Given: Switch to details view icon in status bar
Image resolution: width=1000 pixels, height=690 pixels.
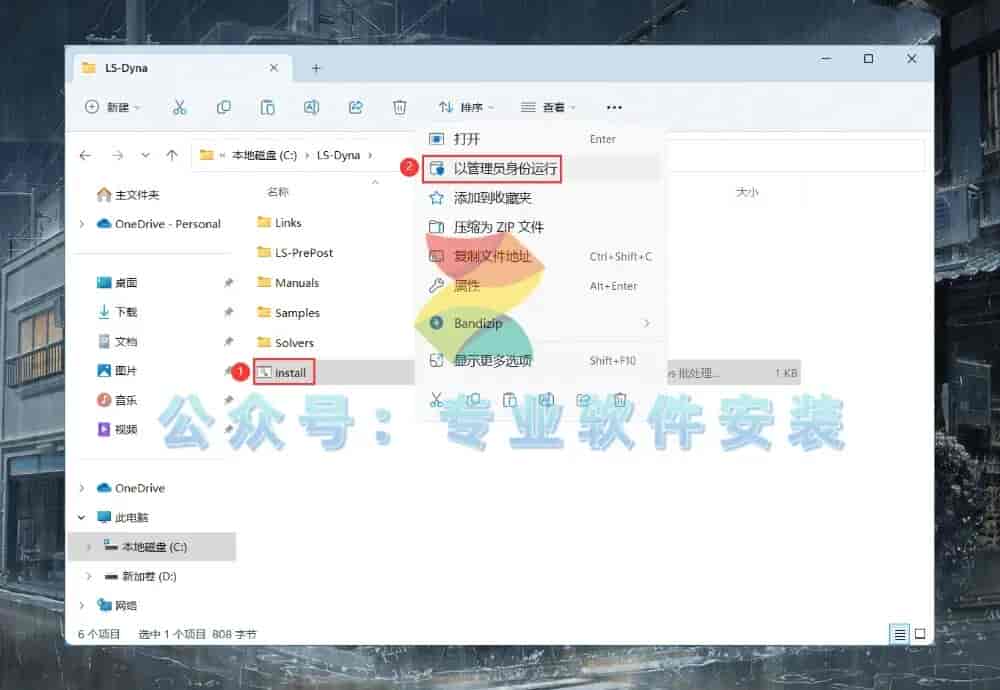Looking at the screenshot, I should tap(899, 634).
